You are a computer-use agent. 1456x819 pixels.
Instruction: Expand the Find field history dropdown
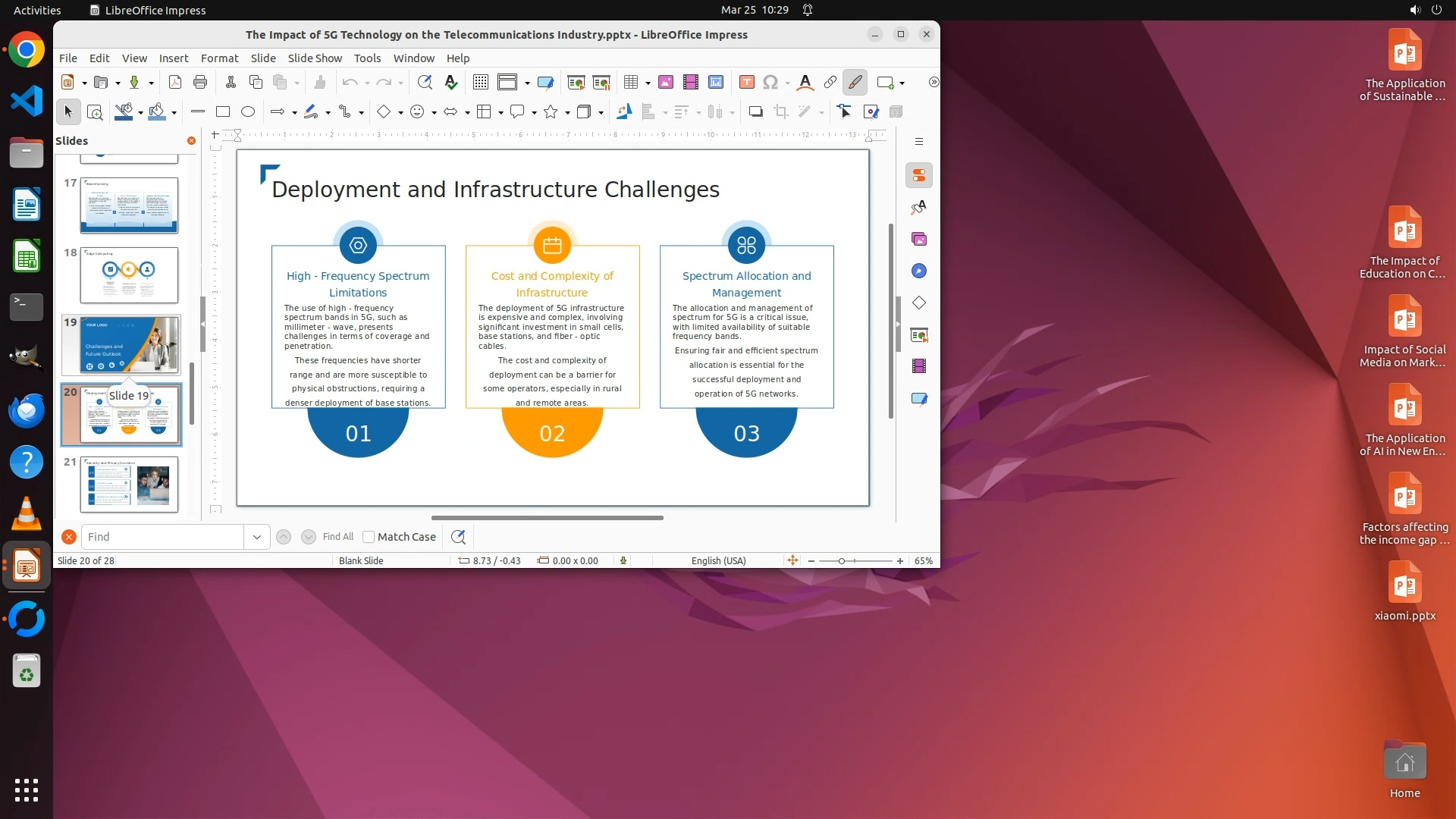pyautogui.click(x=257, y=537)
